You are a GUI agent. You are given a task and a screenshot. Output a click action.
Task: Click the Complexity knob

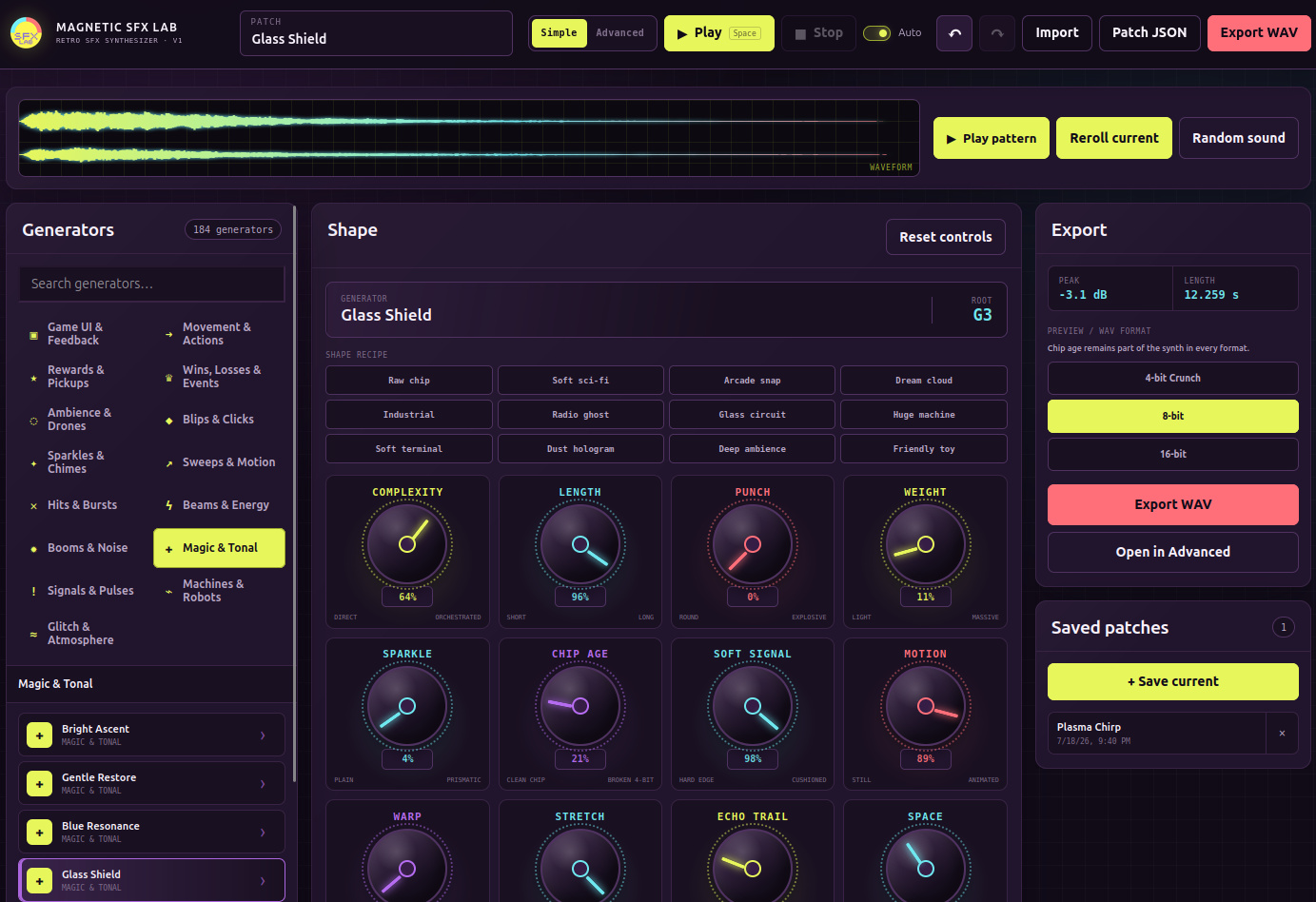[407, 544]
